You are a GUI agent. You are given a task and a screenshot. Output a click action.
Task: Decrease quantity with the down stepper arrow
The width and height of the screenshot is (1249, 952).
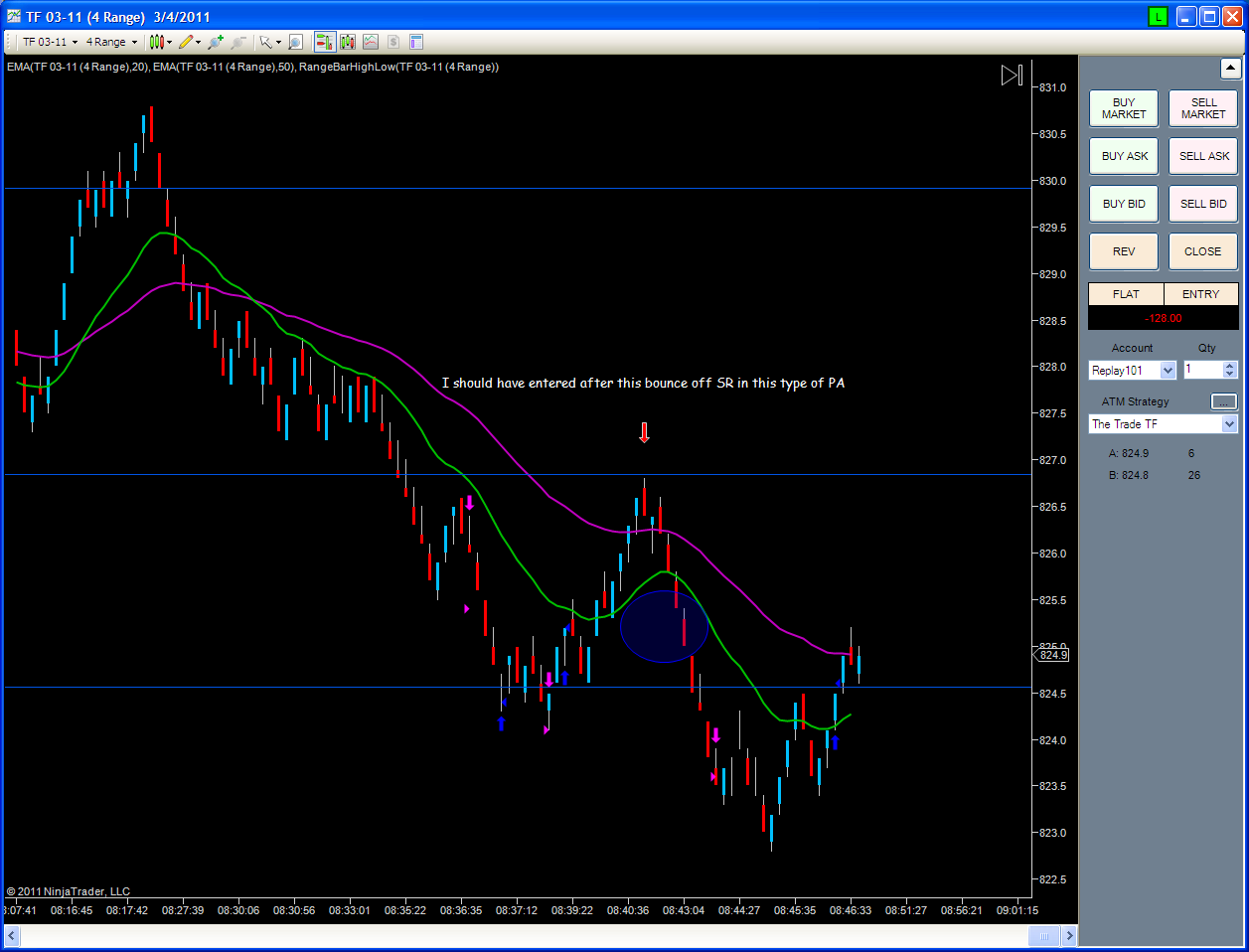[1230, 375]
